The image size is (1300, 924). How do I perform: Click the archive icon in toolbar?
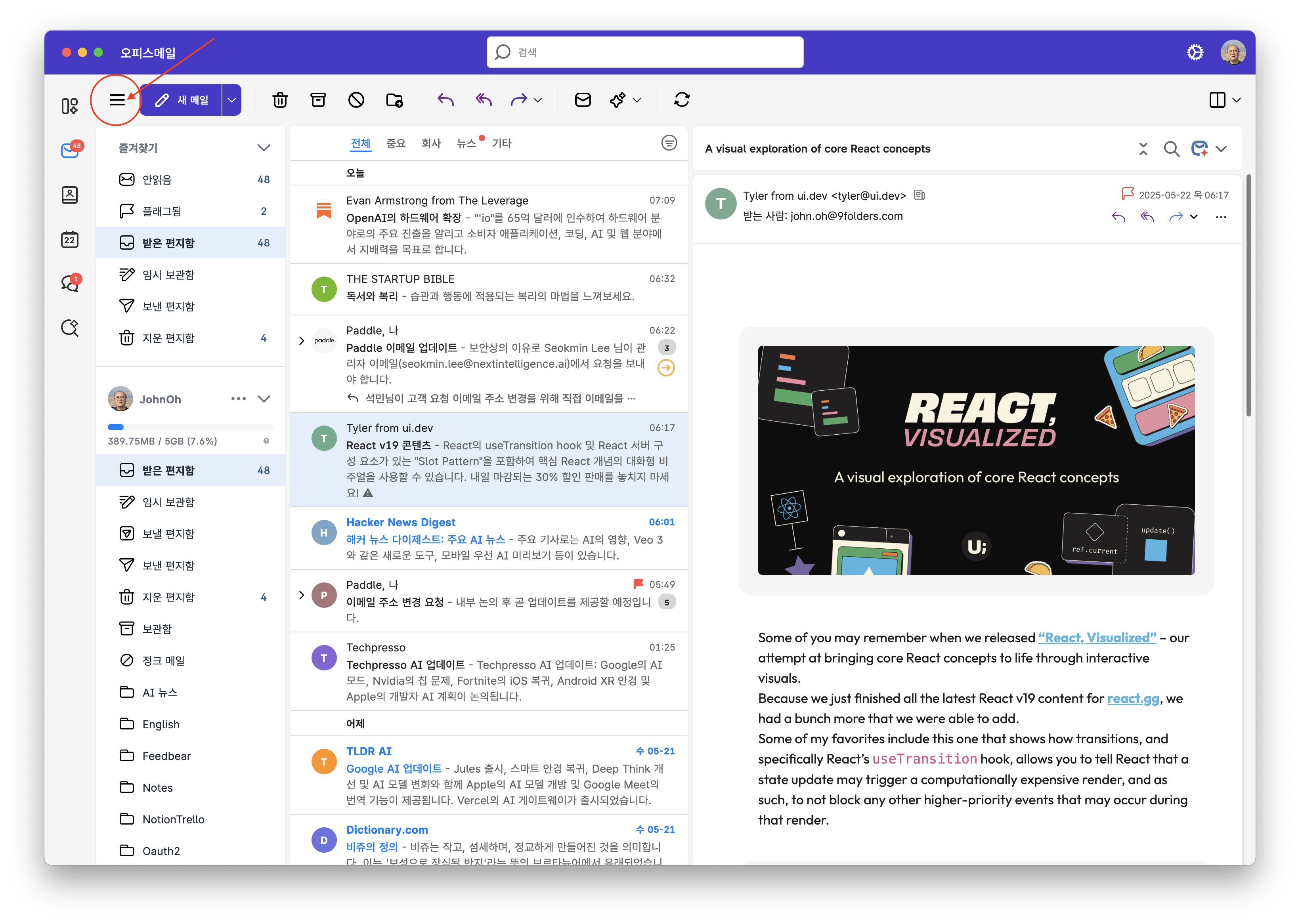pyautogui.click(x=318, y=100)
